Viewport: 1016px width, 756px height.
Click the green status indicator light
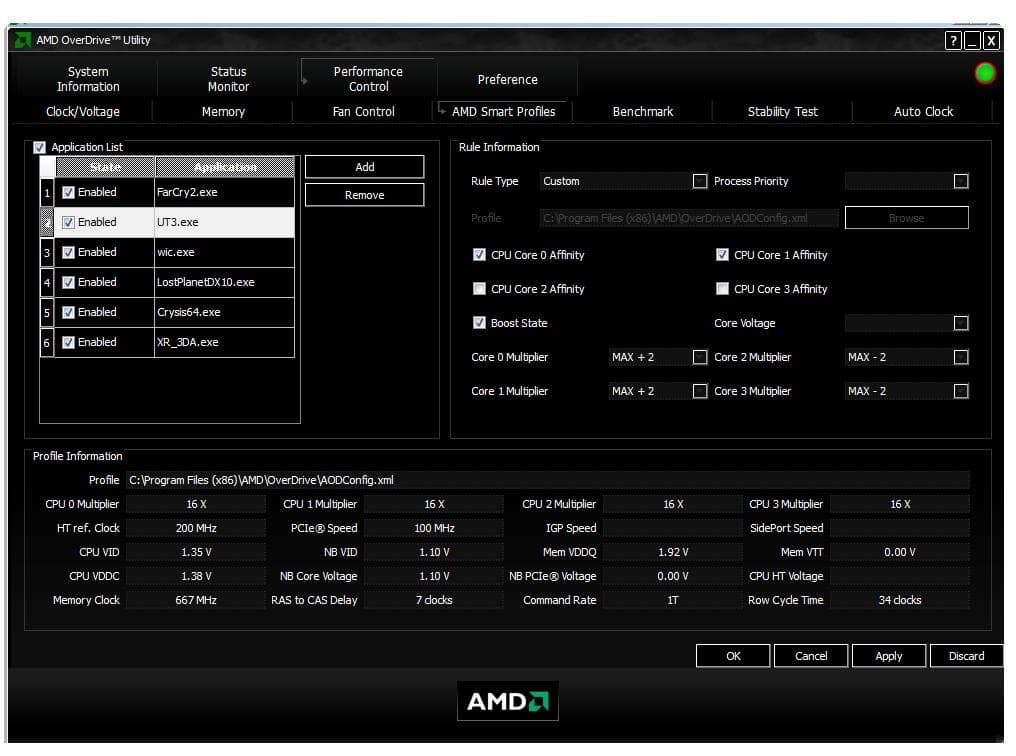[x=985, y=73]
